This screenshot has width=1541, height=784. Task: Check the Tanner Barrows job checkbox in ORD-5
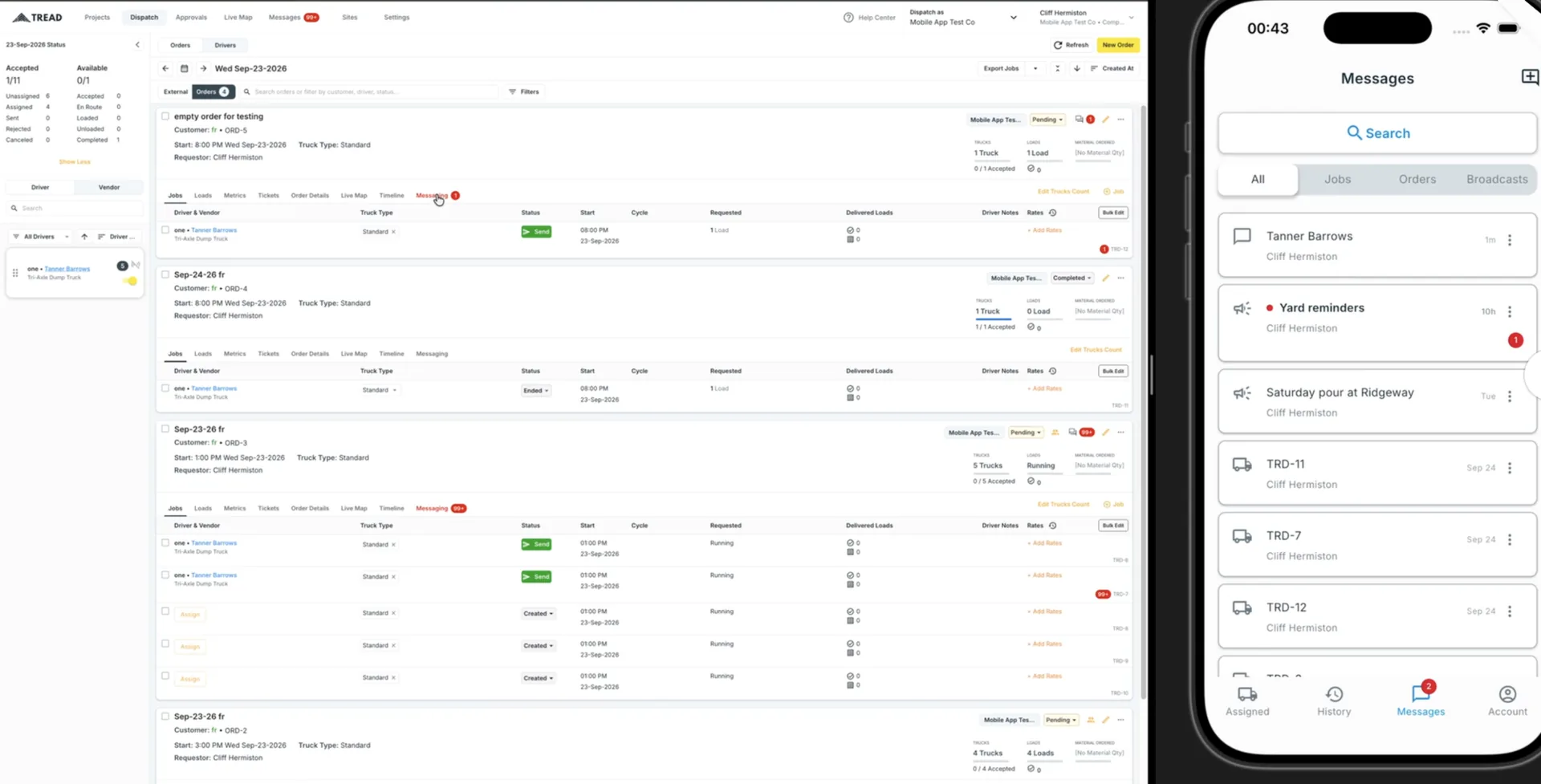[x=165, y=230]
